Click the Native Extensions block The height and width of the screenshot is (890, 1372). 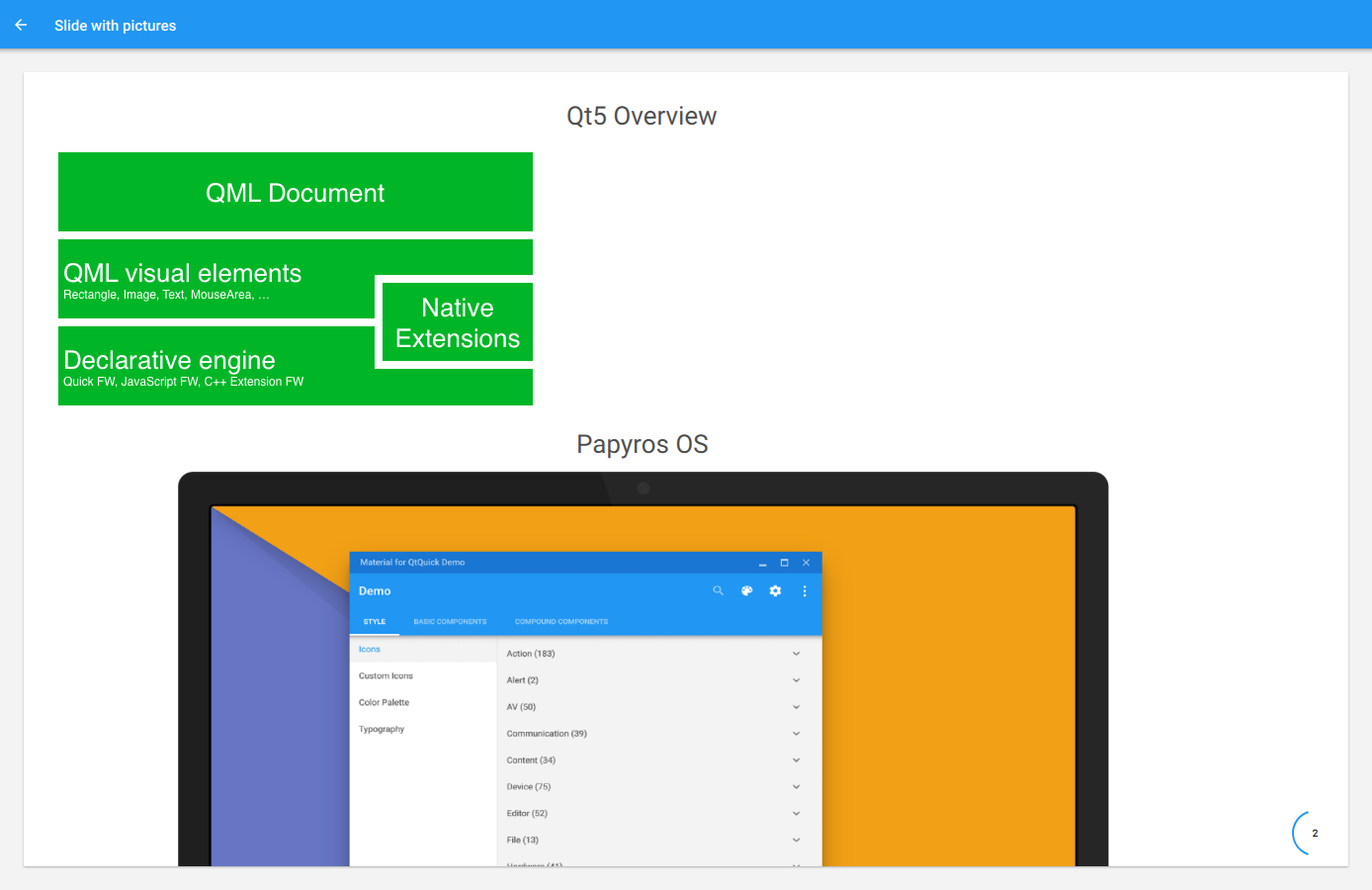tap(458, 323)
